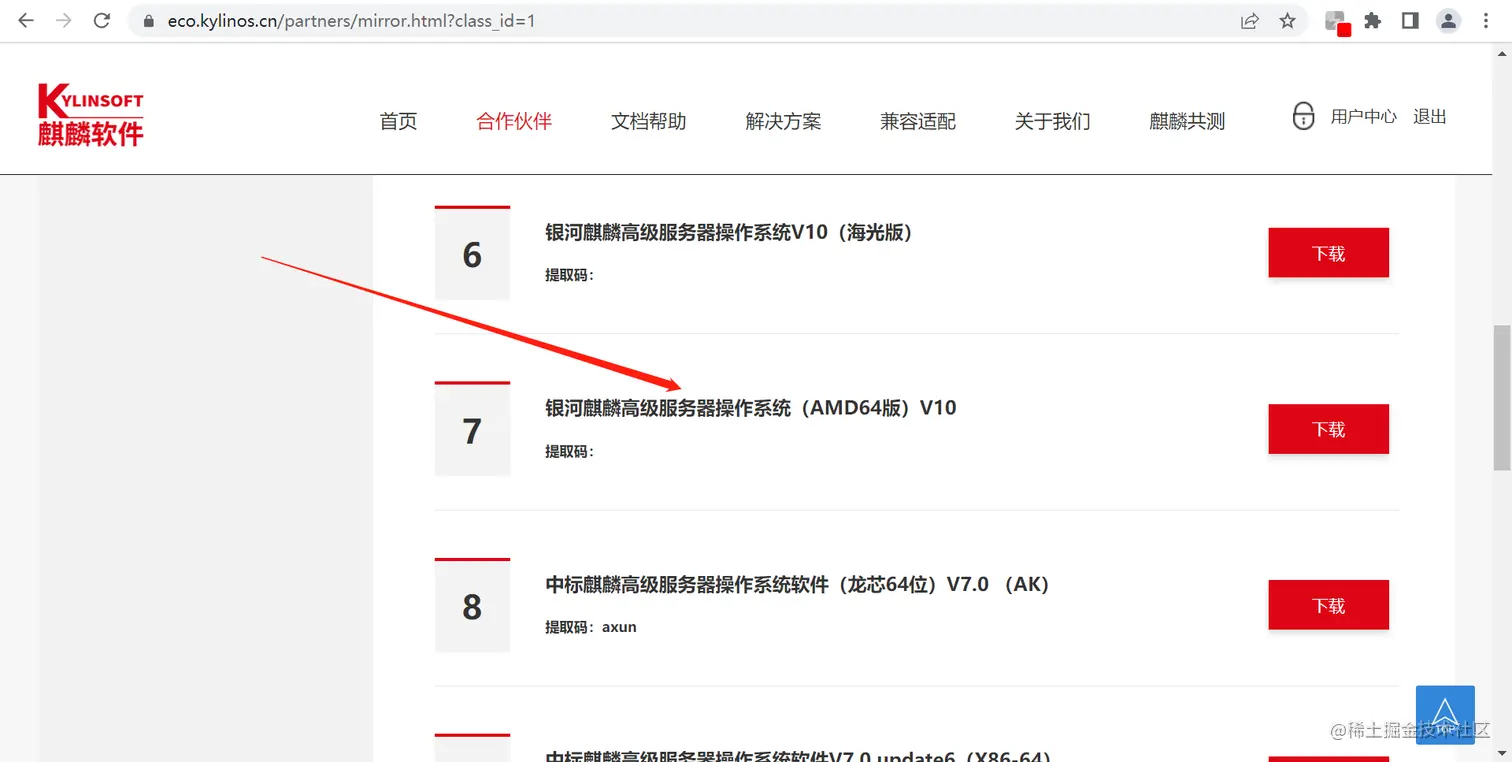Click the page vertical scrollbar thumb
This screenshot has width=1512, height=762.
[x=1502, y=397]
